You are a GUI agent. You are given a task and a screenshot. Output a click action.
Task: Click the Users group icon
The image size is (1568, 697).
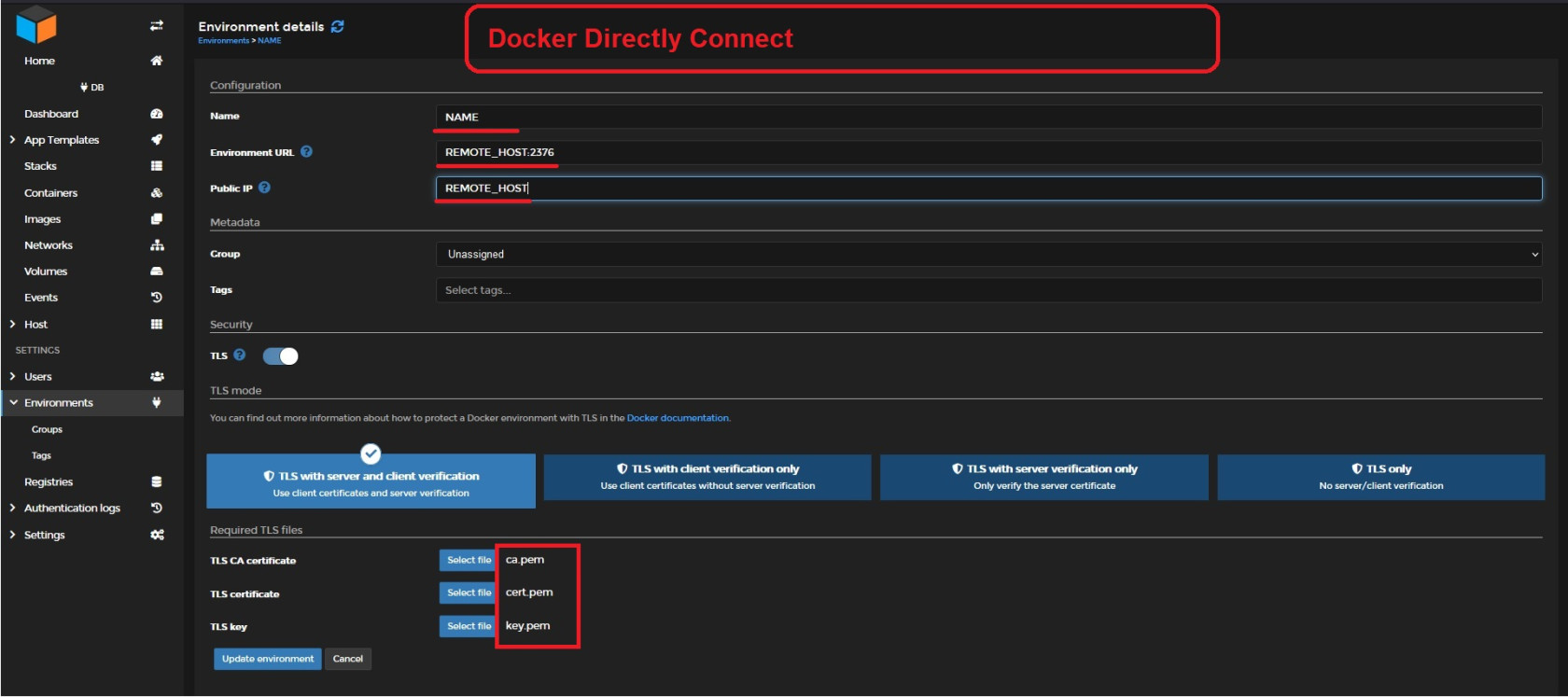tap(157, 377)
